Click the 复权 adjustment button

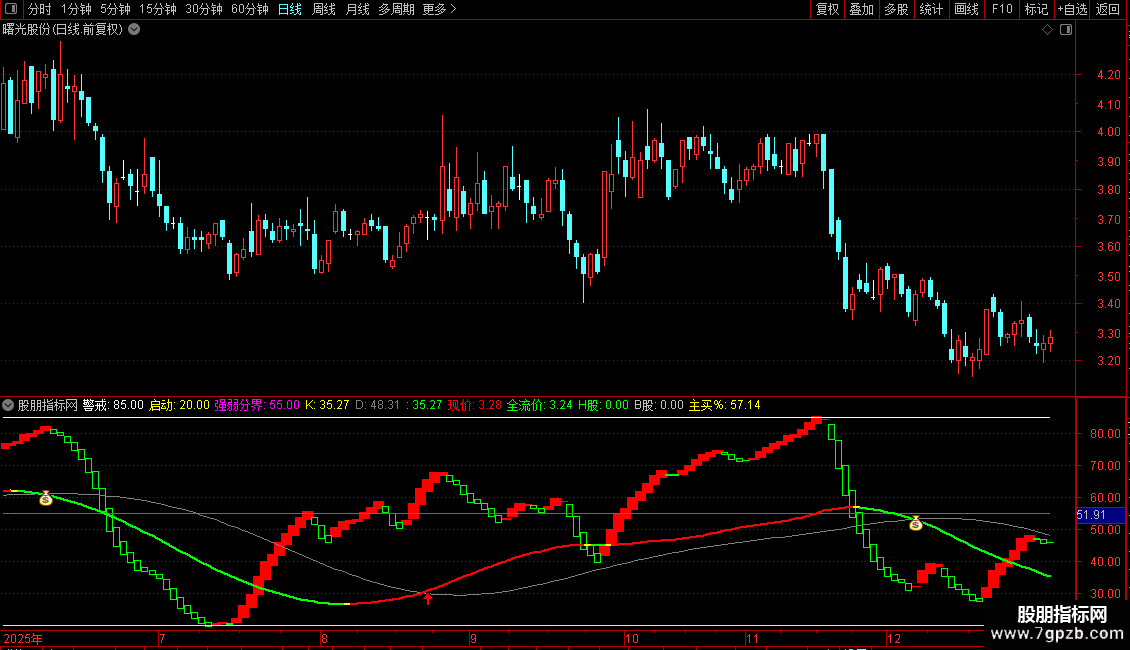coord(827,9)
